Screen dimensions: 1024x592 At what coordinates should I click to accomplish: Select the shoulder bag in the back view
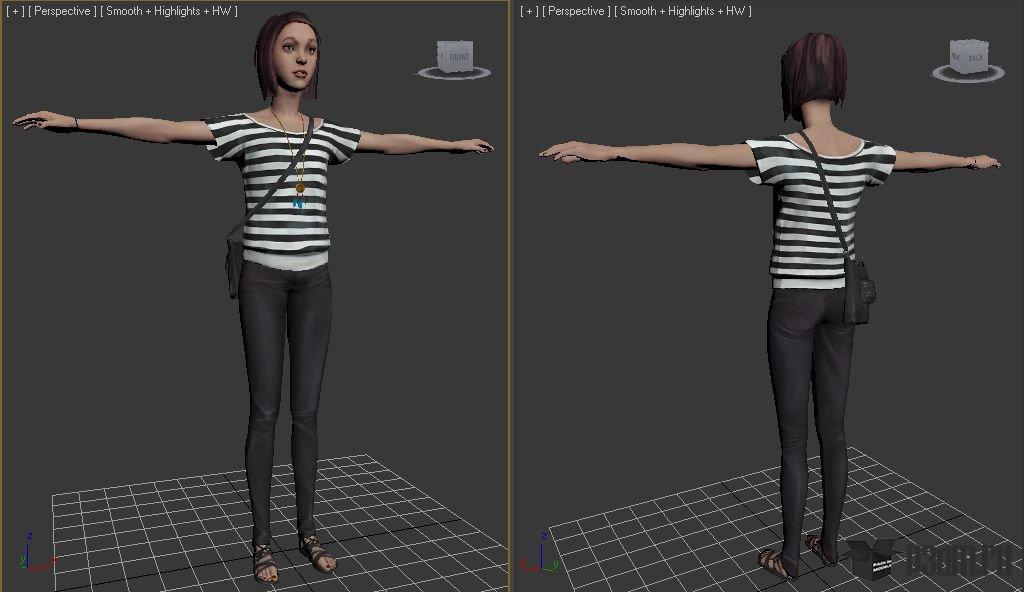pos(858,292)
